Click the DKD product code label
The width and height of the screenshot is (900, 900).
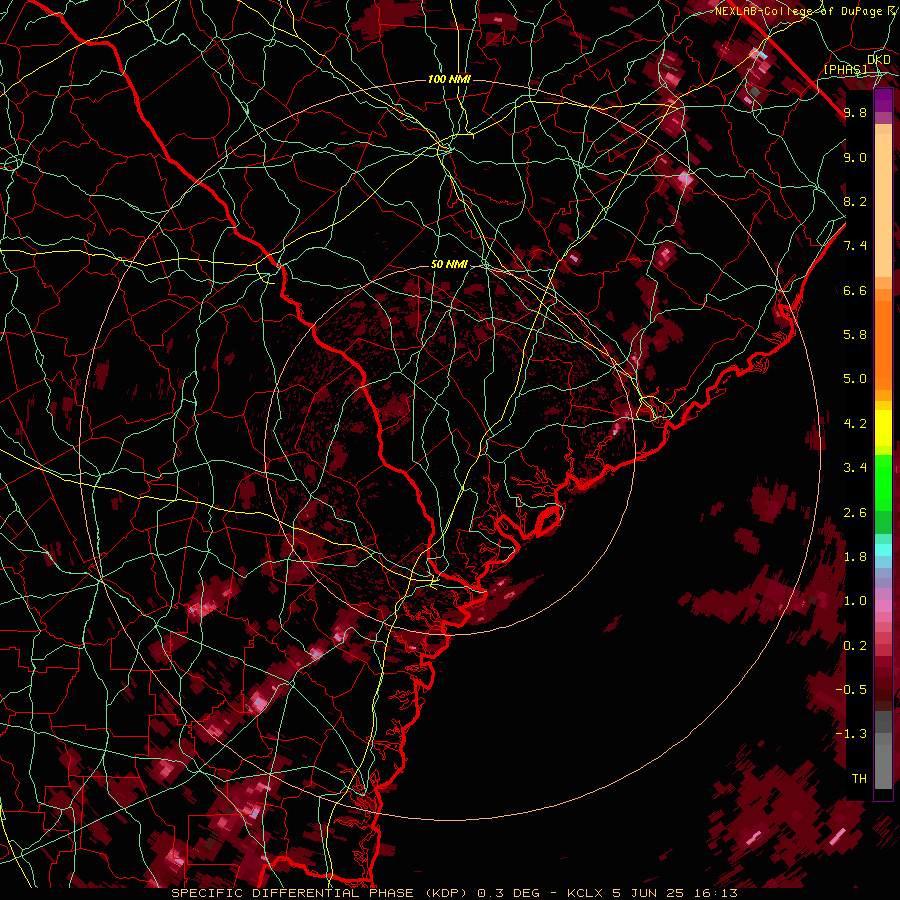[x=879, y=60]
